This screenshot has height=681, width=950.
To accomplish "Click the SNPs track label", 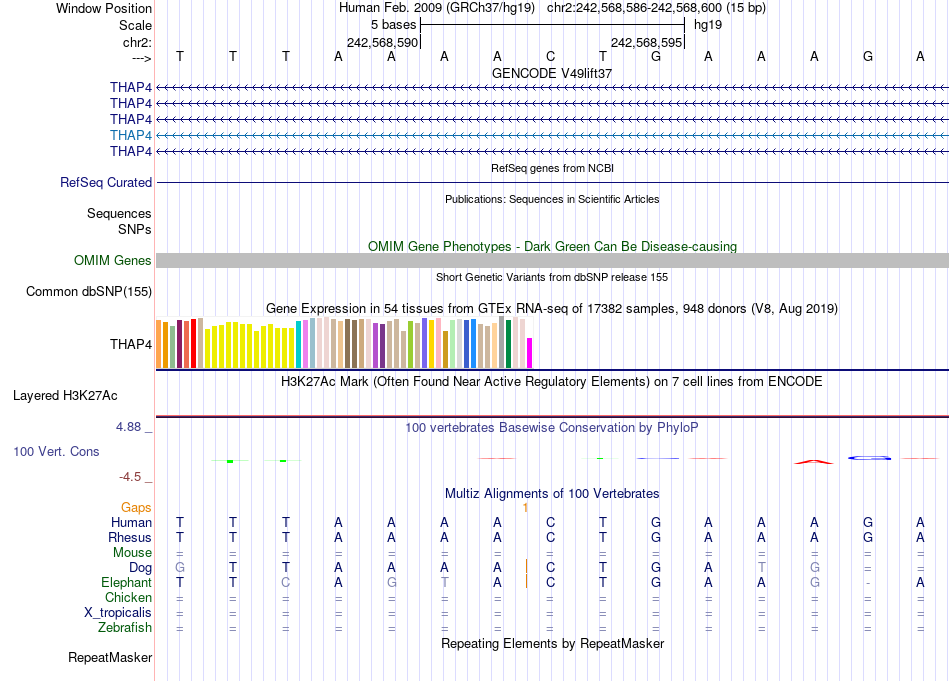I will 135,230.
